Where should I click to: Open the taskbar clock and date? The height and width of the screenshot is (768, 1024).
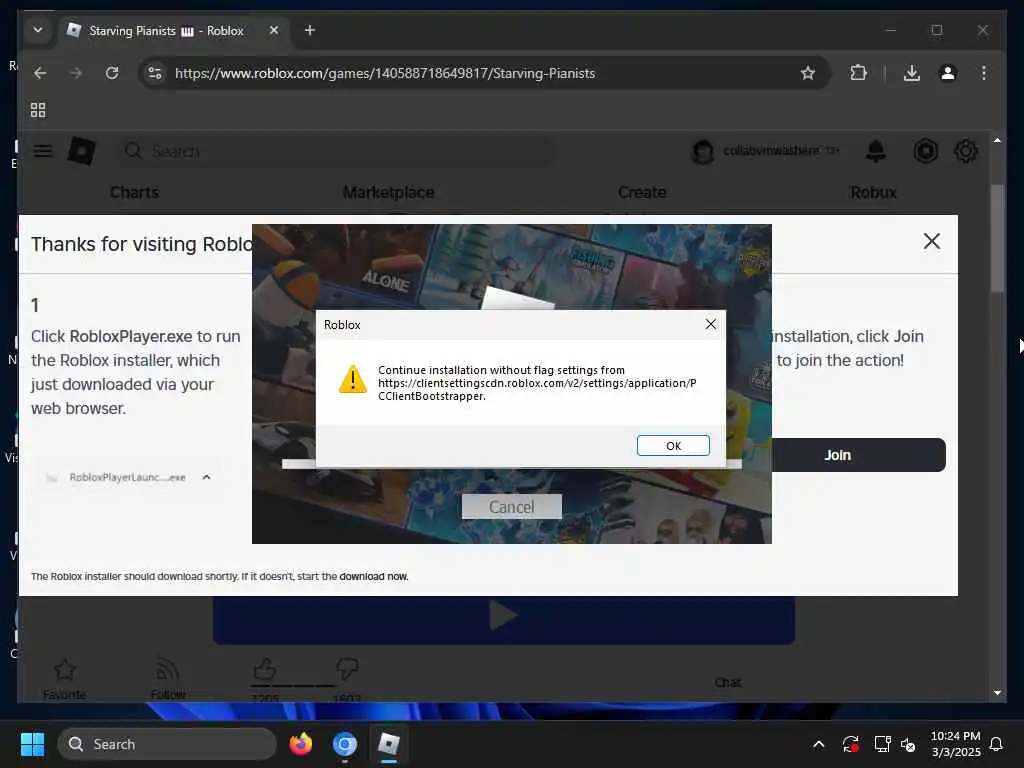(955, 744)
